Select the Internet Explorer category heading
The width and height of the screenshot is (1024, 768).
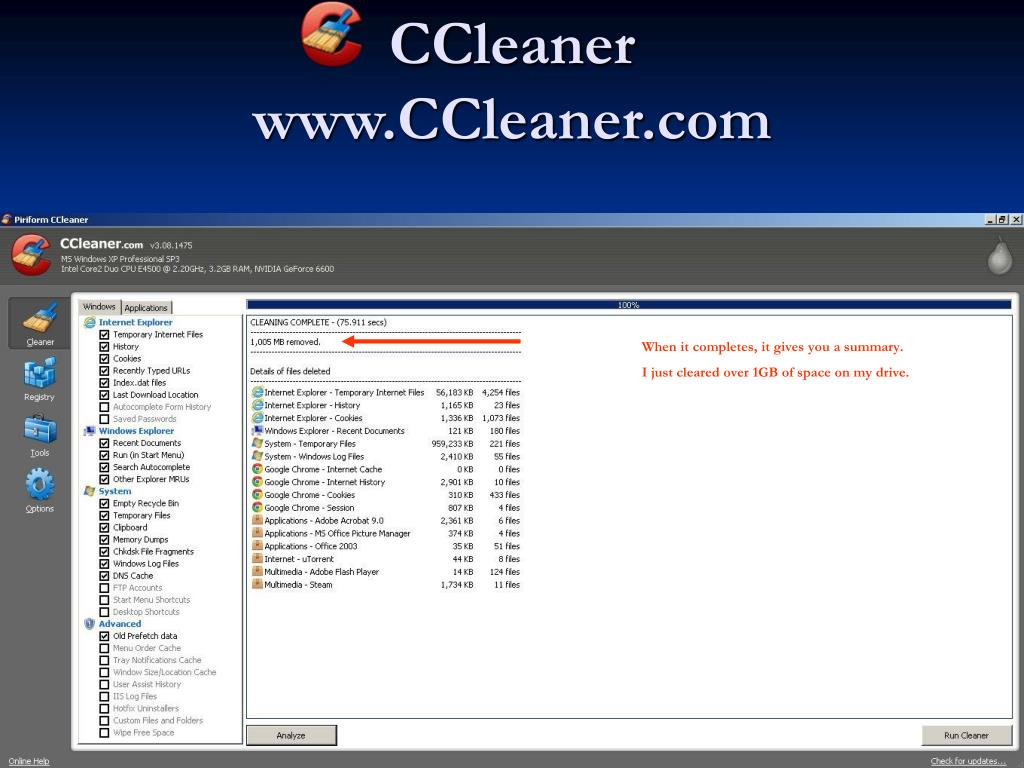click(136, 322)
